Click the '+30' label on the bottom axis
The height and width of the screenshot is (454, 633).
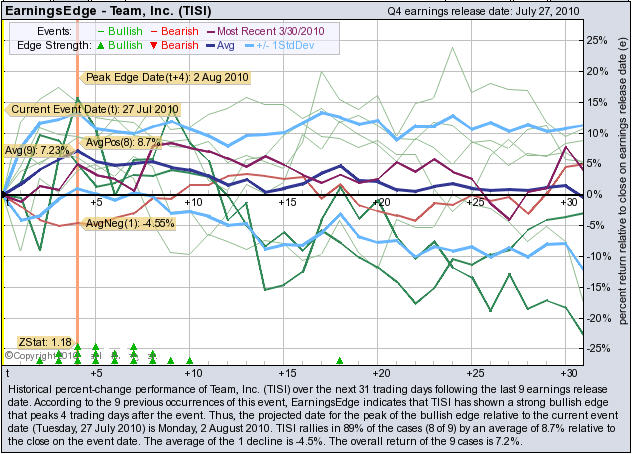pyautogui.click(x=568, y=373)
